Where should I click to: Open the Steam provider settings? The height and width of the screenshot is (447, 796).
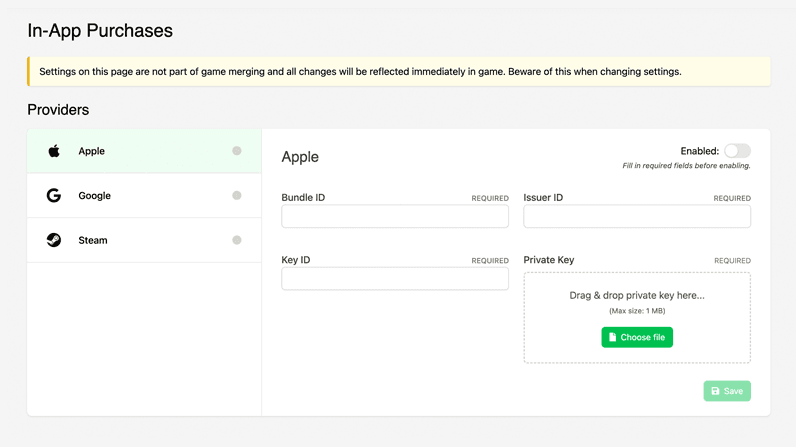tap(144, 240)
